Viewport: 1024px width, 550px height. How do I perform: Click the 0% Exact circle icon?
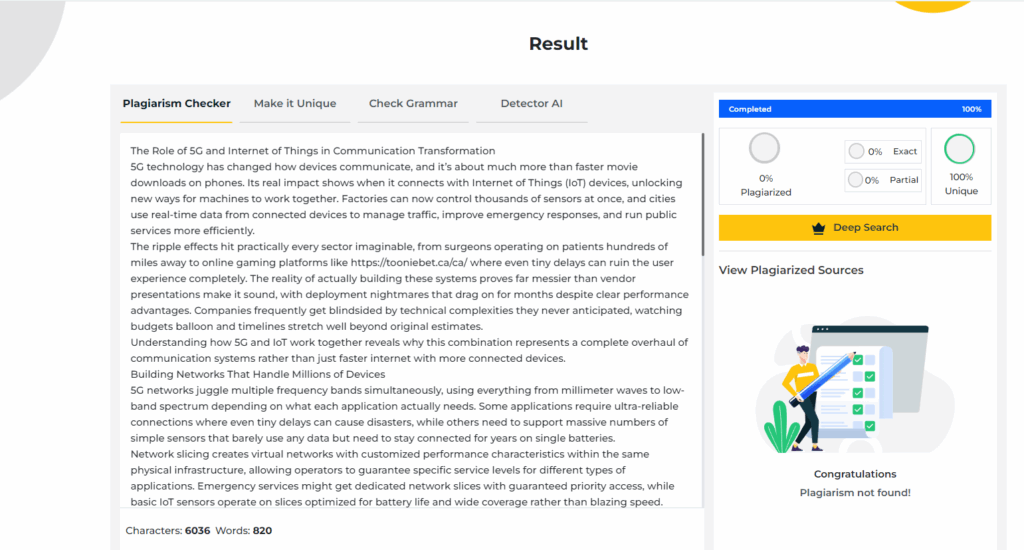point(856,151)
